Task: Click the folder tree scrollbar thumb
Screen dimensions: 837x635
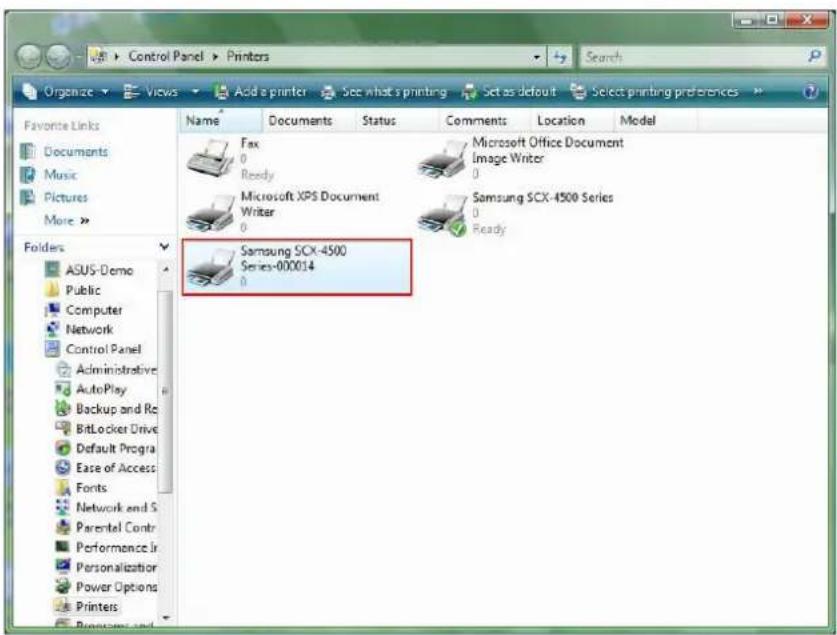Action: point(165,392)
